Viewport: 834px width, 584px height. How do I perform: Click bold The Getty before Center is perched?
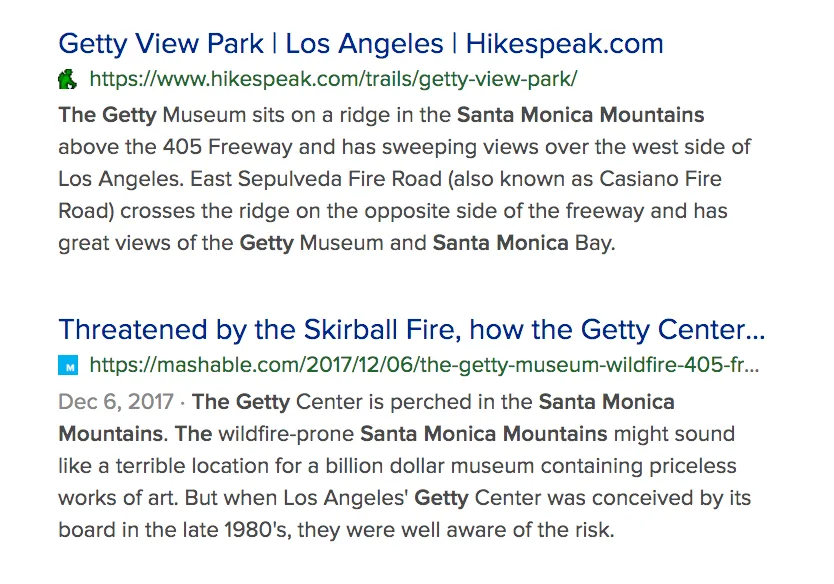click(x=241, y=402)
